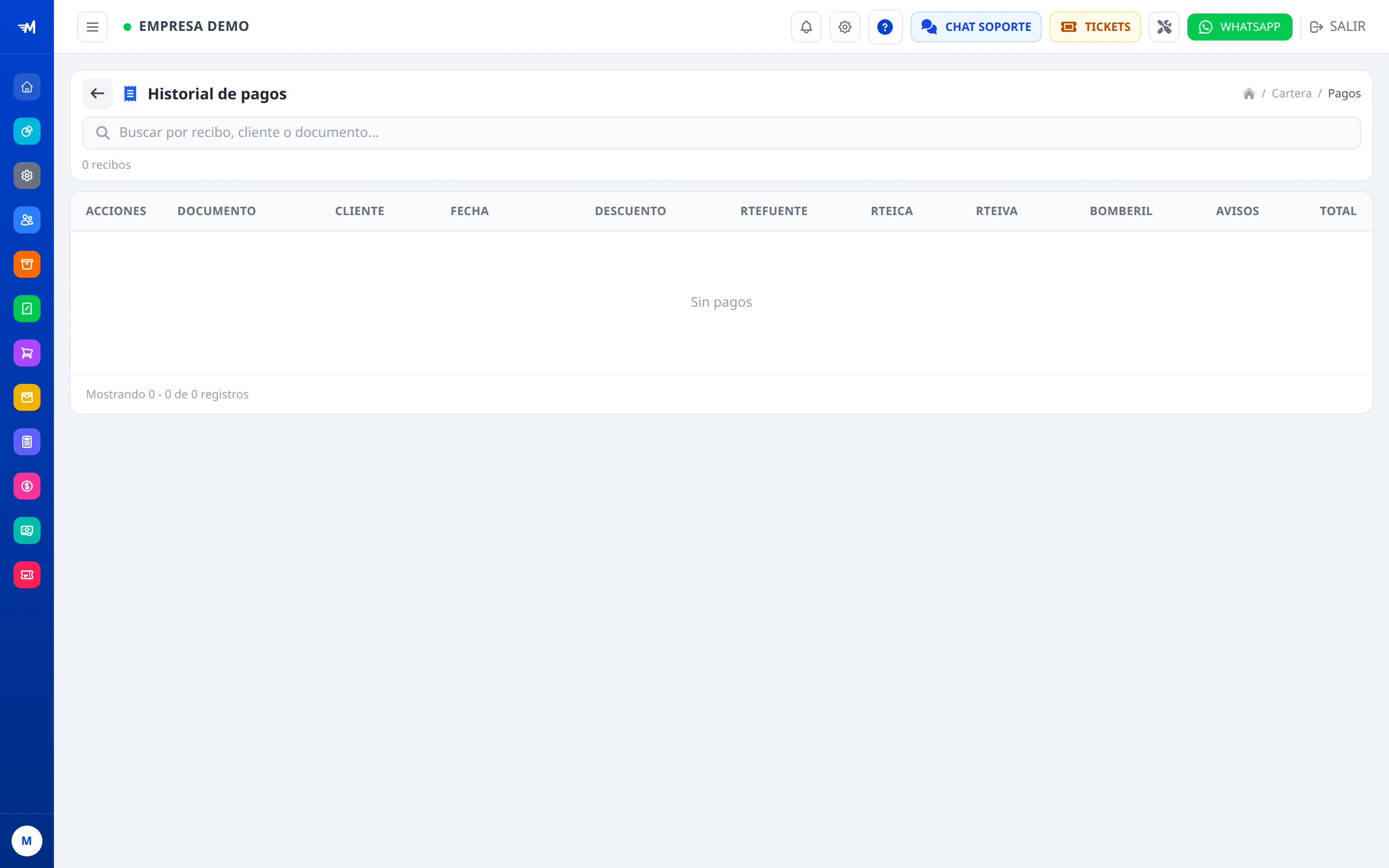Click the RTEIVA column header
The image size is (1389, 868).
(x=996, y=211)
